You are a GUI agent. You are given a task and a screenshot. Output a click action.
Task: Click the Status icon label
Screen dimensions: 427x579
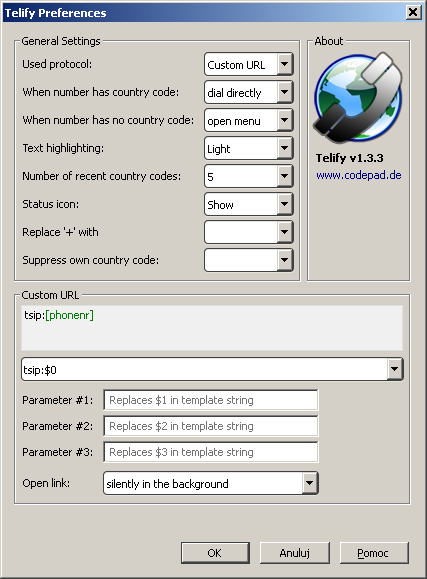click(51, 204)
